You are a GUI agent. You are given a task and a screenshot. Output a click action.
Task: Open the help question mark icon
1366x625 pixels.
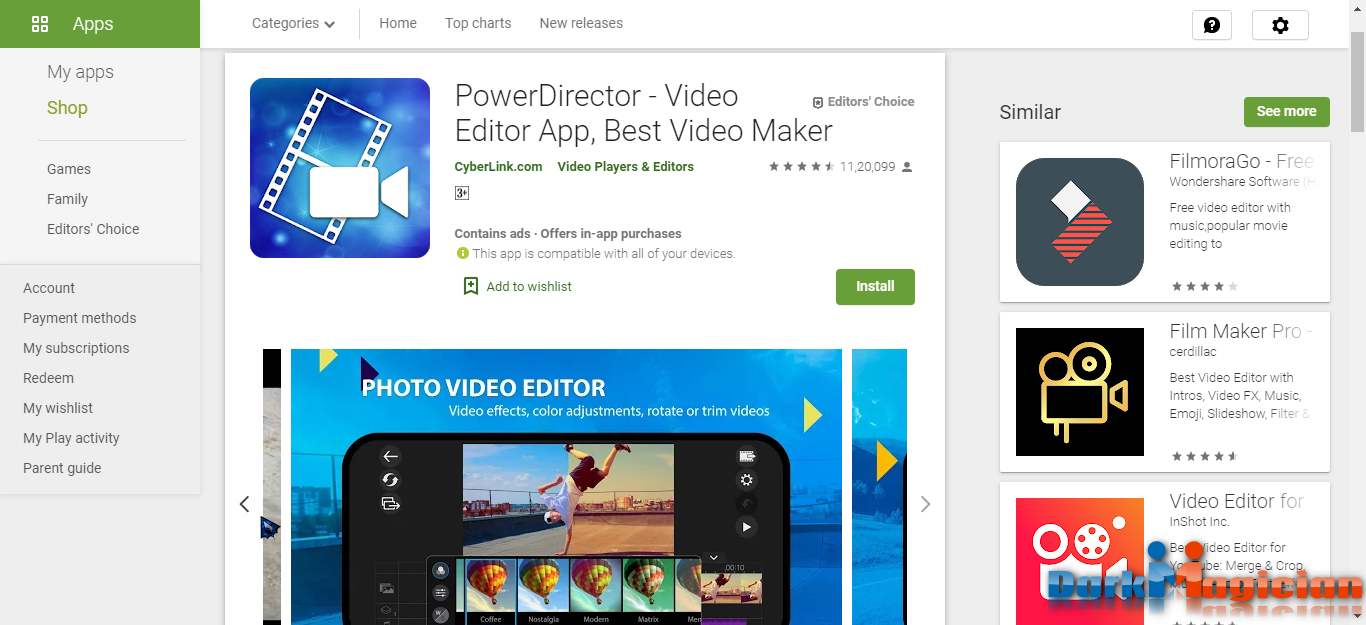click(1212, 25)
